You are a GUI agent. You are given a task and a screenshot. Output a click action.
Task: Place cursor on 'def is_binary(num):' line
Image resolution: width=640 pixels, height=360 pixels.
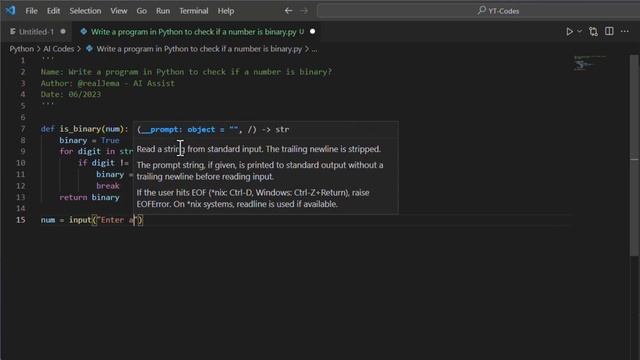[x=84, y=129]
